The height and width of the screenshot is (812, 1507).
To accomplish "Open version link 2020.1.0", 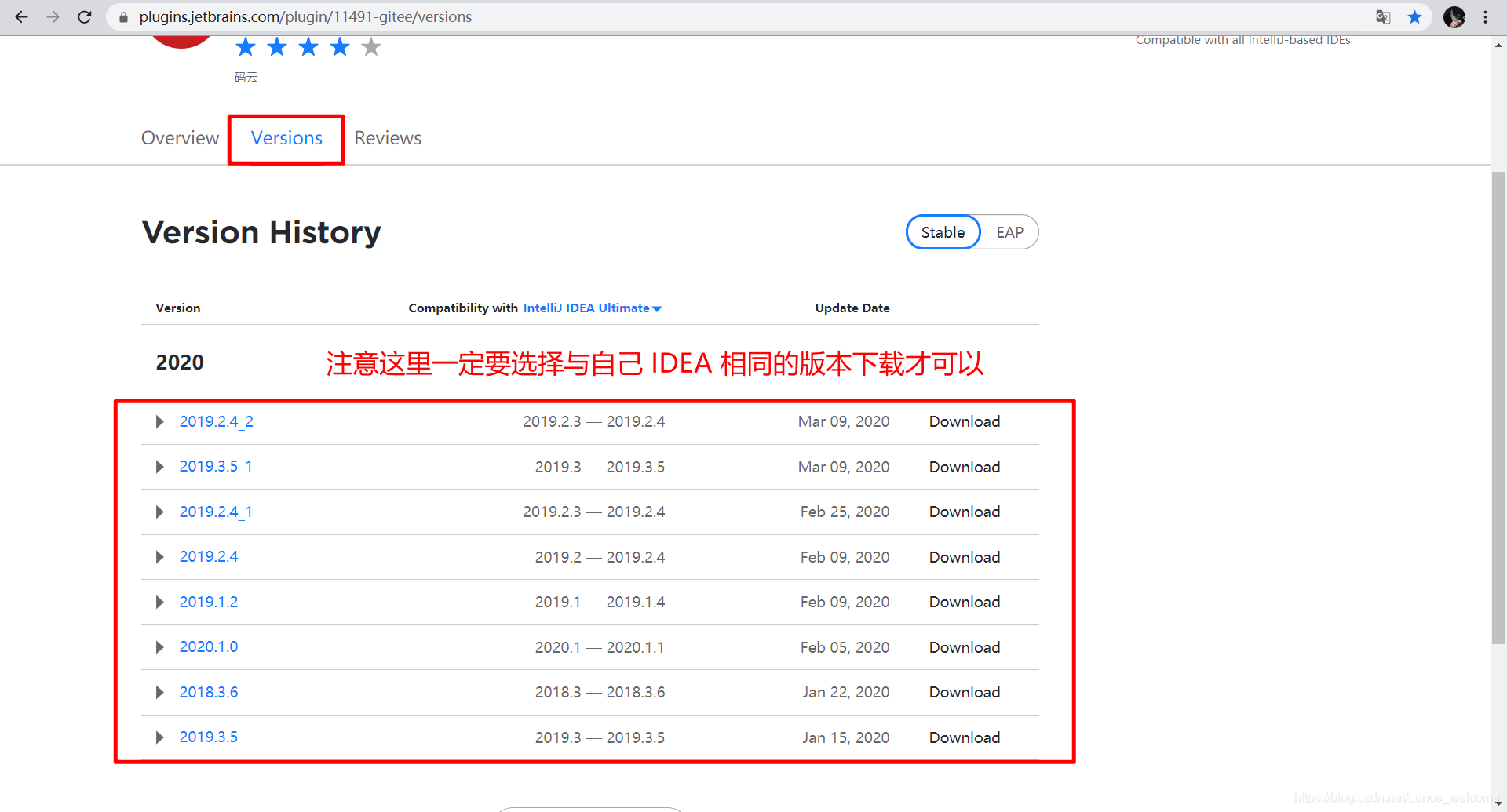I will tap(209, 647).
